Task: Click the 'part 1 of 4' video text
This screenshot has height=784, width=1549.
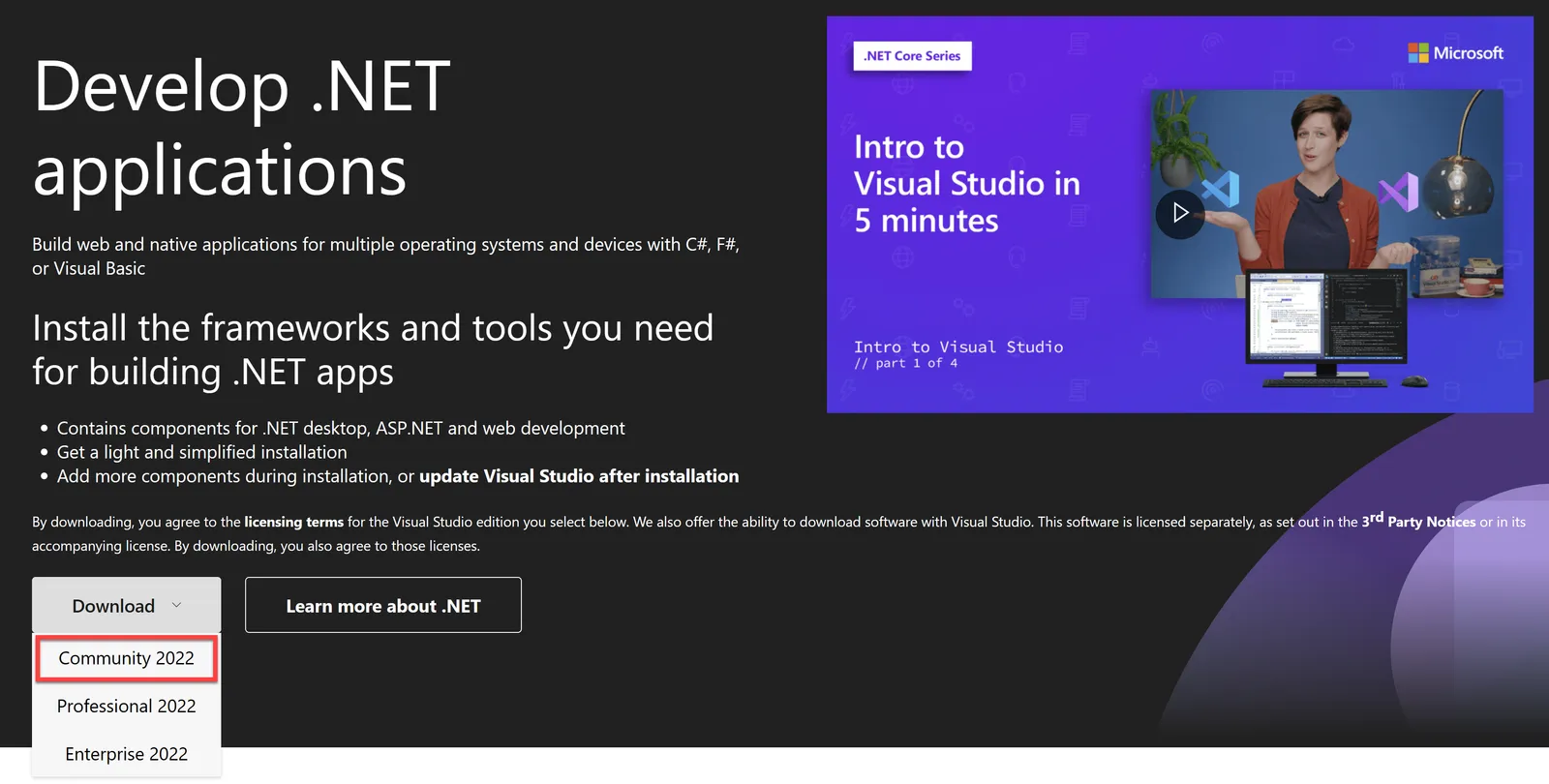Action: [906, 363]
